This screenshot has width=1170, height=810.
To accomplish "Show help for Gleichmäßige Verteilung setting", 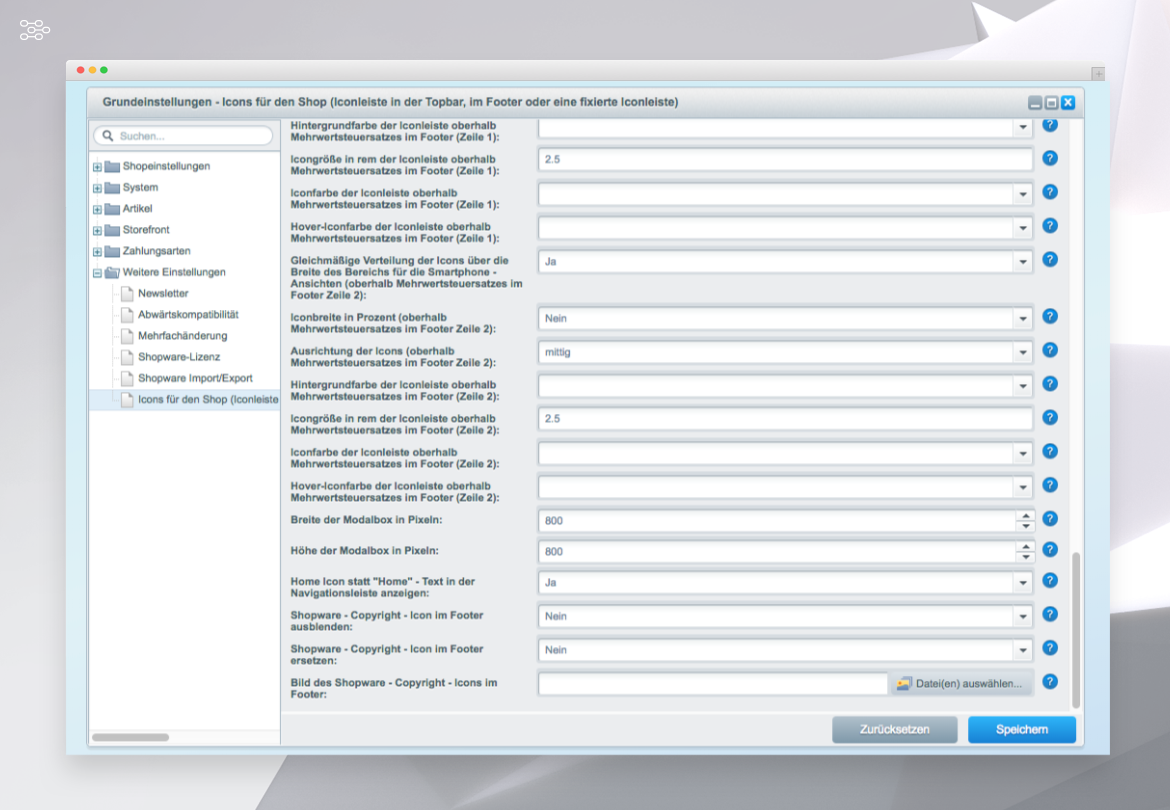I will (x=1050, y=260).
